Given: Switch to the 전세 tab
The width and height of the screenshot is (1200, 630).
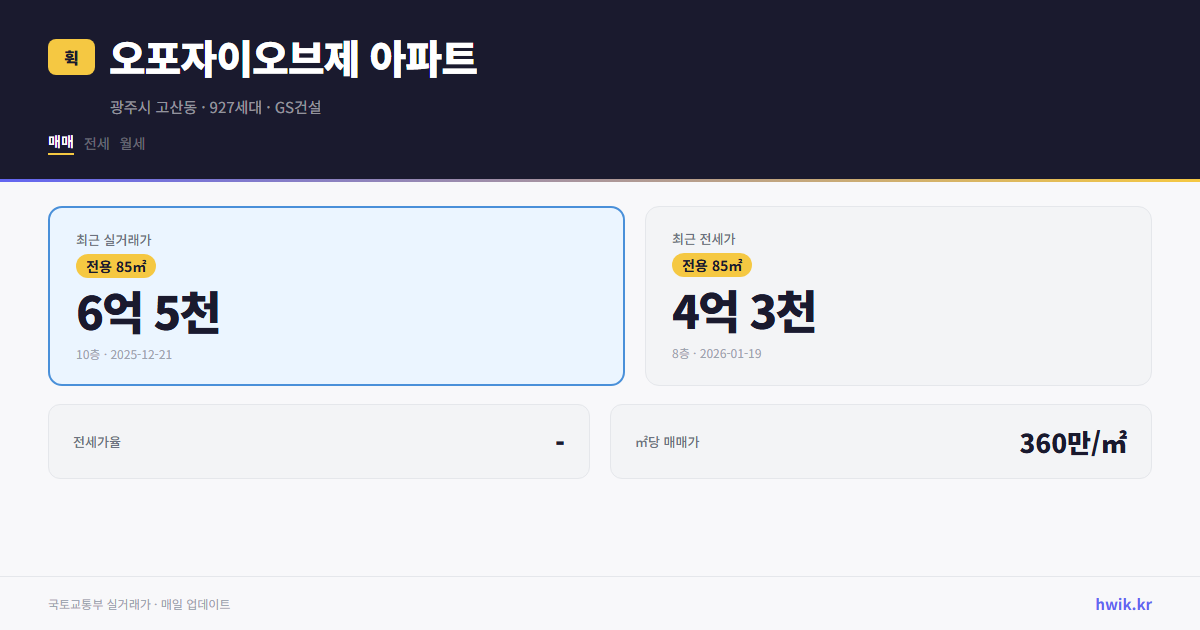Looking at the screenshot, I should coord(94,143).
